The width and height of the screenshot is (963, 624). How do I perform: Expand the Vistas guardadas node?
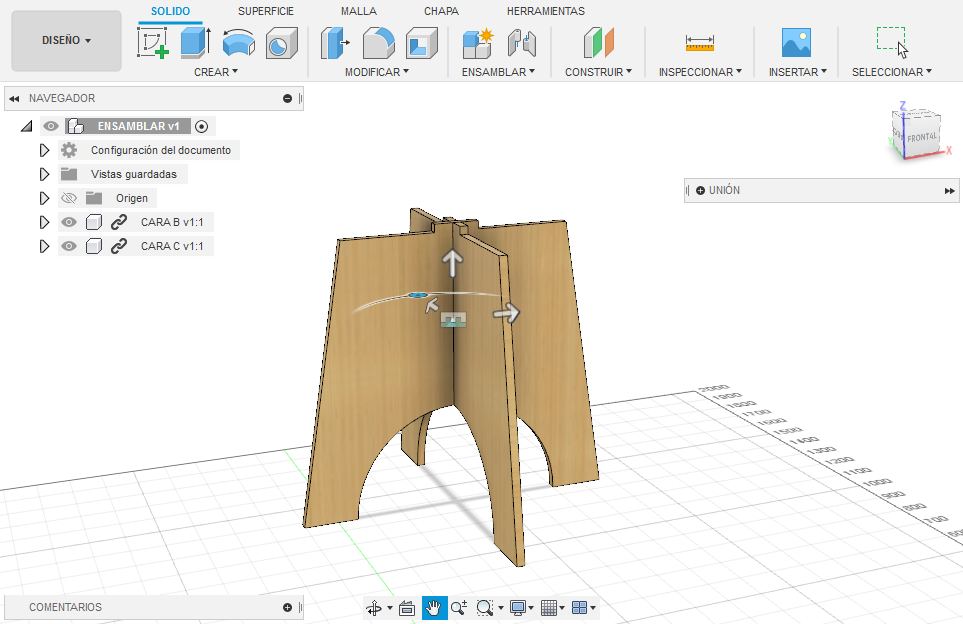coord(44,174)
